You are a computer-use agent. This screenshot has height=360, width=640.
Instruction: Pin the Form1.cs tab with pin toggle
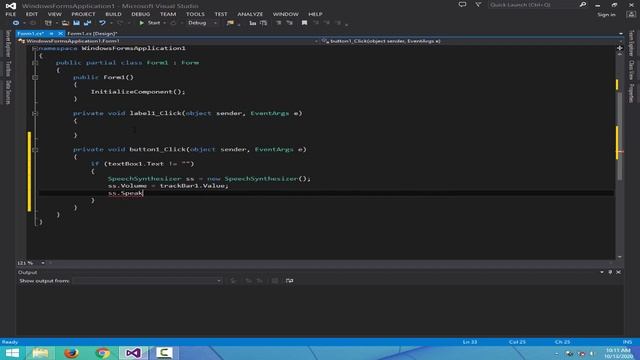click(51, 33)
